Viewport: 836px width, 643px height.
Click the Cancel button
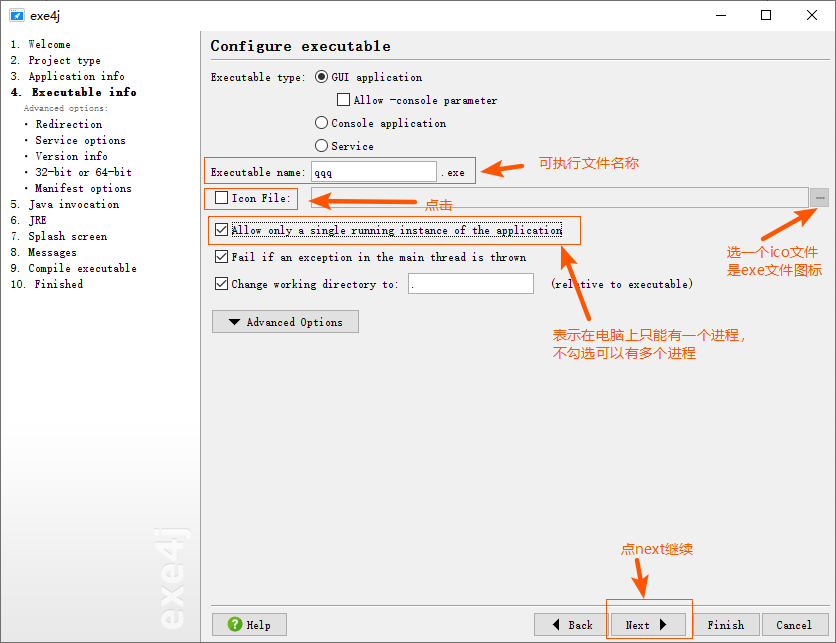pyautogui.click(x=795, y=624)
